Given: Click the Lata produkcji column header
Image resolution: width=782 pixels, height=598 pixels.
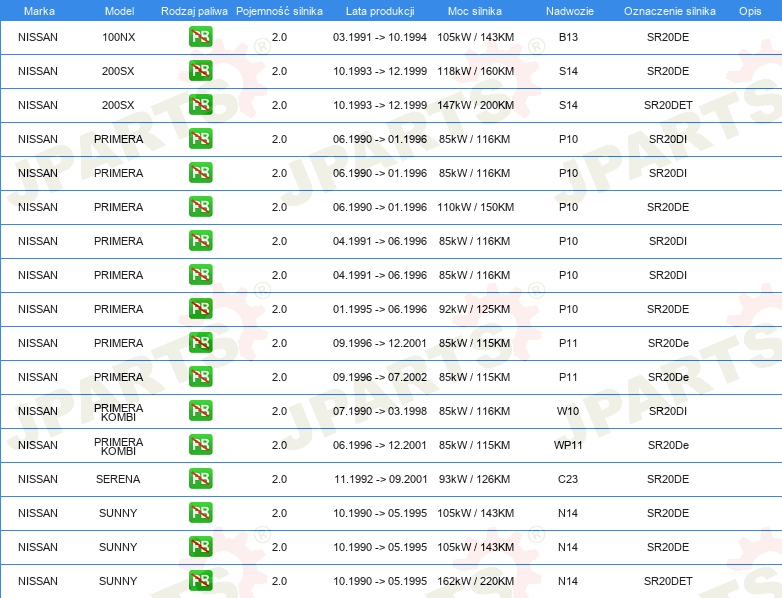Looking at the screenshot, I should 380,11.
